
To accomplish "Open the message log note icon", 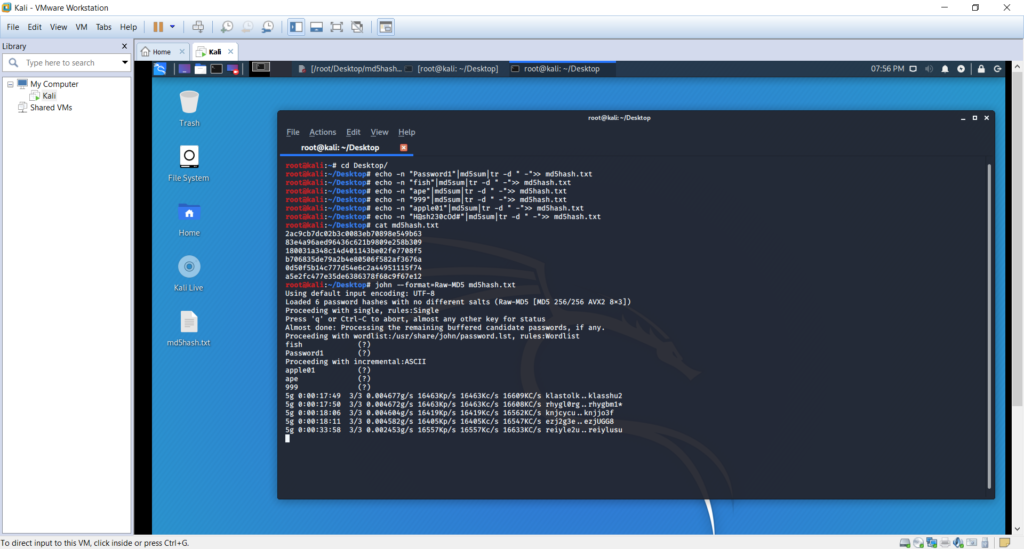I will tap(1004, 543).
